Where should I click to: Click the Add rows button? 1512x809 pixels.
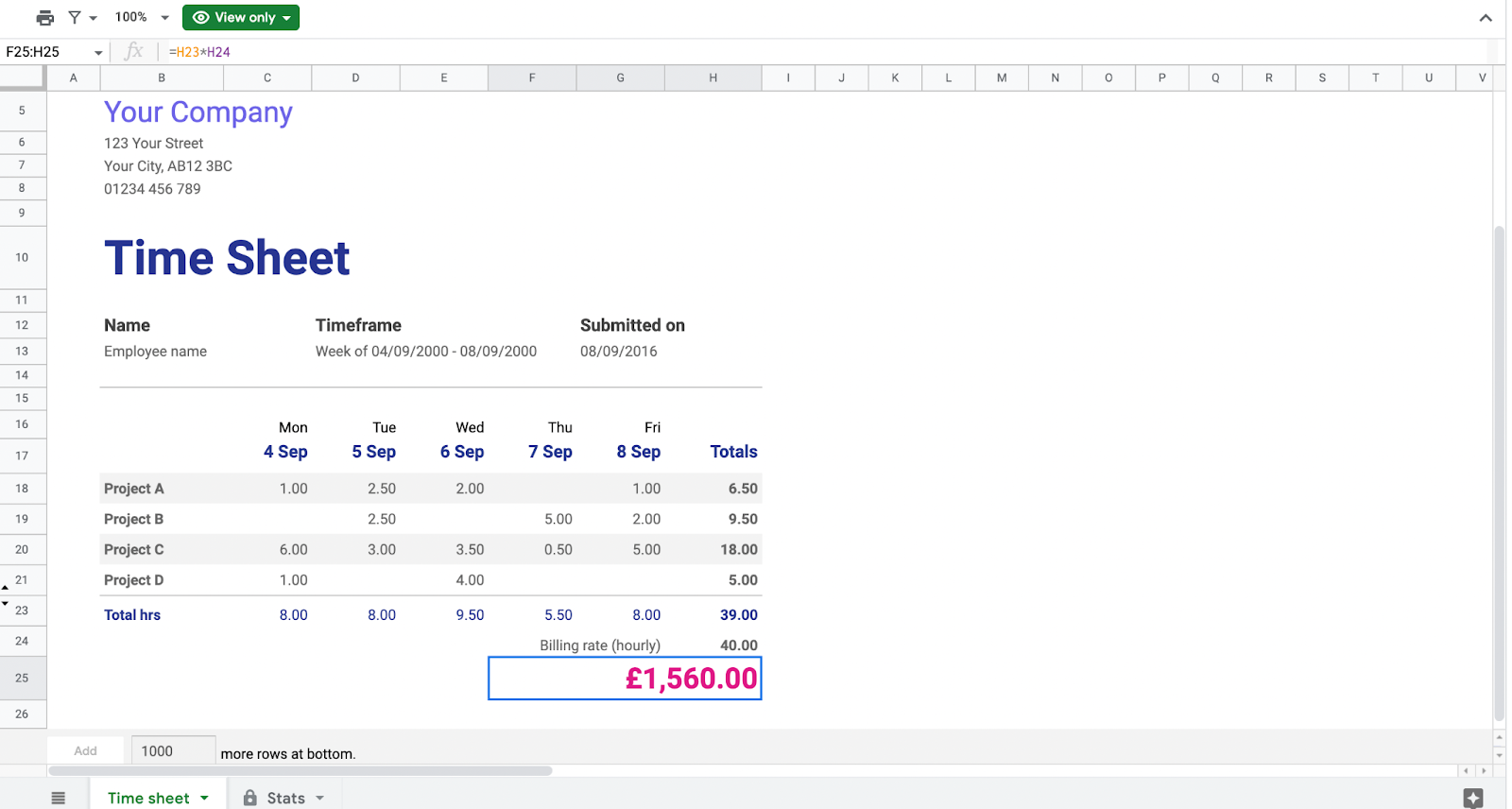coord(85,750)
